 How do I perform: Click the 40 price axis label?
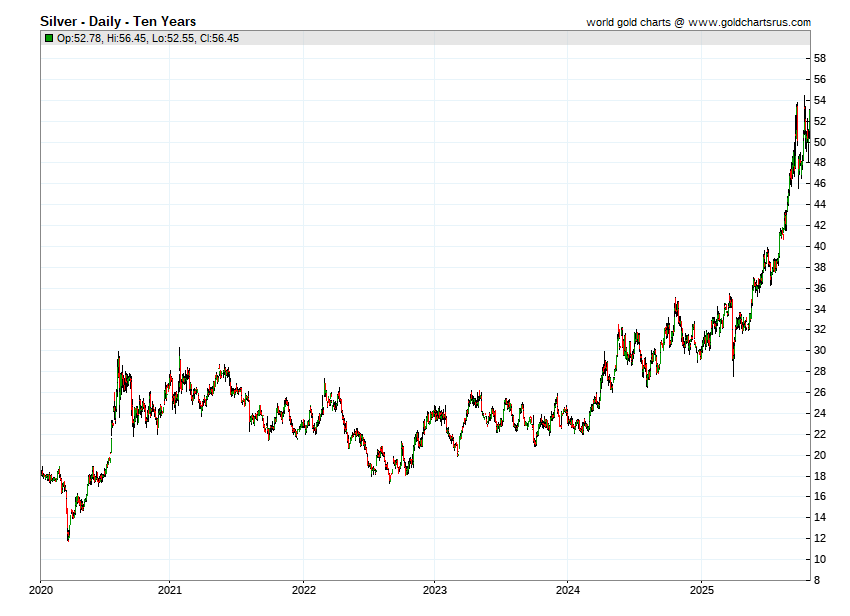tap(820, 246)
